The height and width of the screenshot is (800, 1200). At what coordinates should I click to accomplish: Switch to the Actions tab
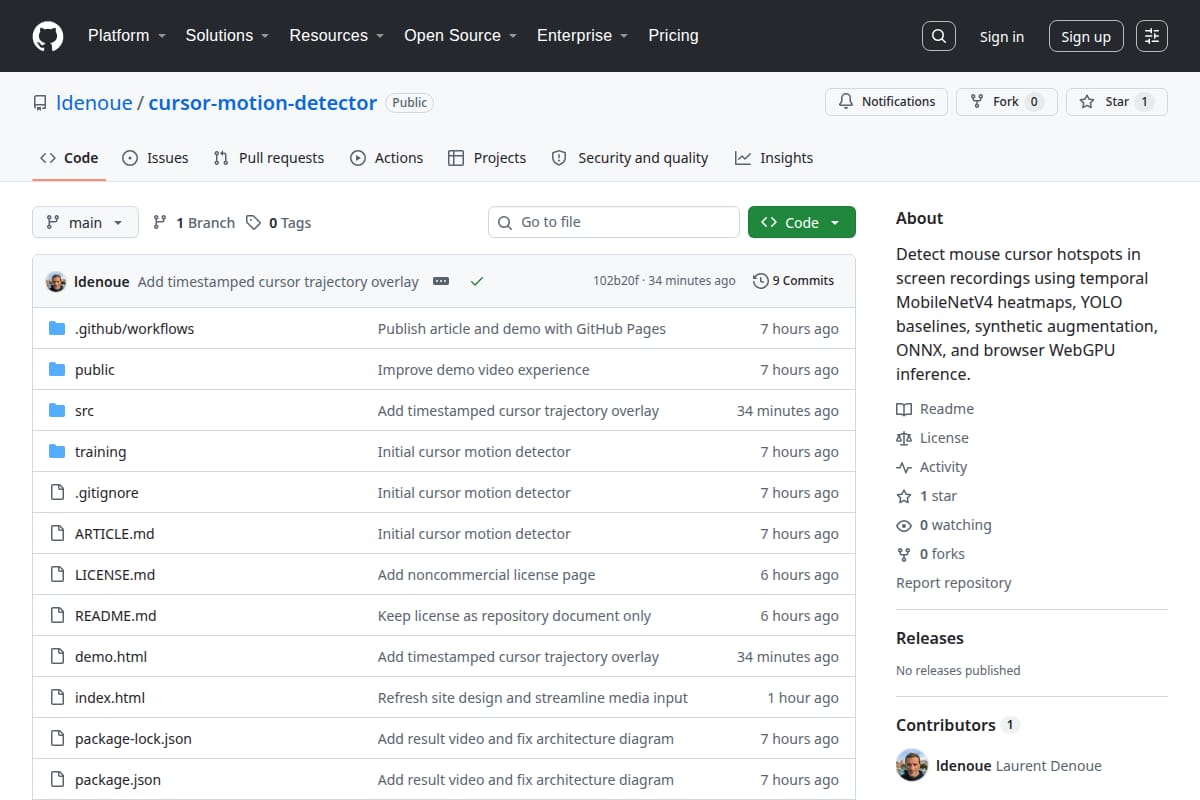point(386,158)
